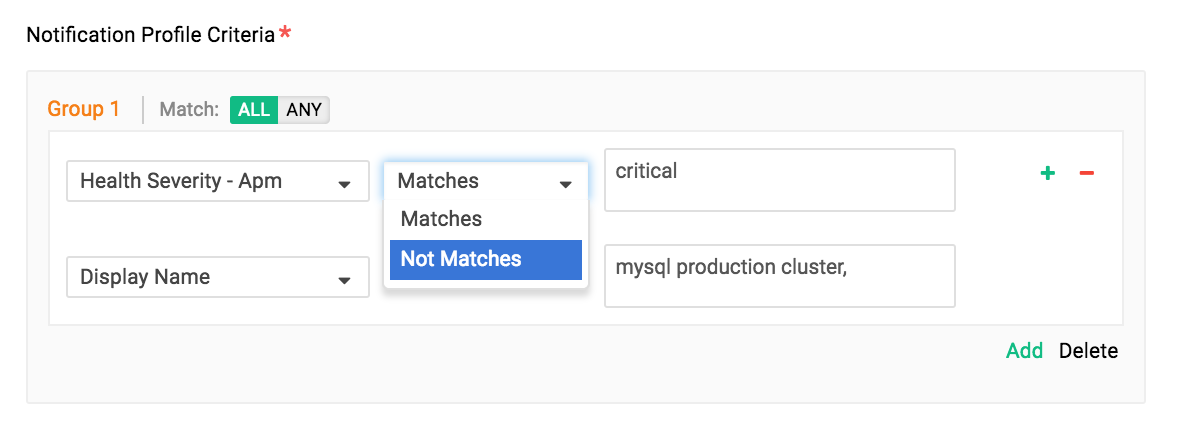Viewport: 1184px width, 422px height.
Task: Focus the text field containing critical
Action: click(780, 180)
